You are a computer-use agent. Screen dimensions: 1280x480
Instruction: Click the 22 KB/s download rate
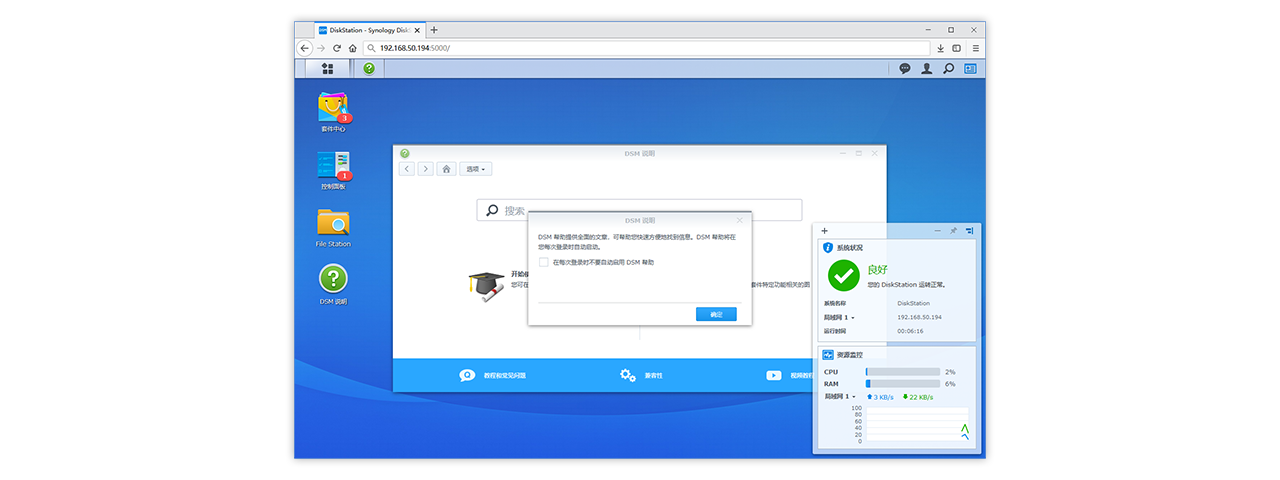(918, 397)
